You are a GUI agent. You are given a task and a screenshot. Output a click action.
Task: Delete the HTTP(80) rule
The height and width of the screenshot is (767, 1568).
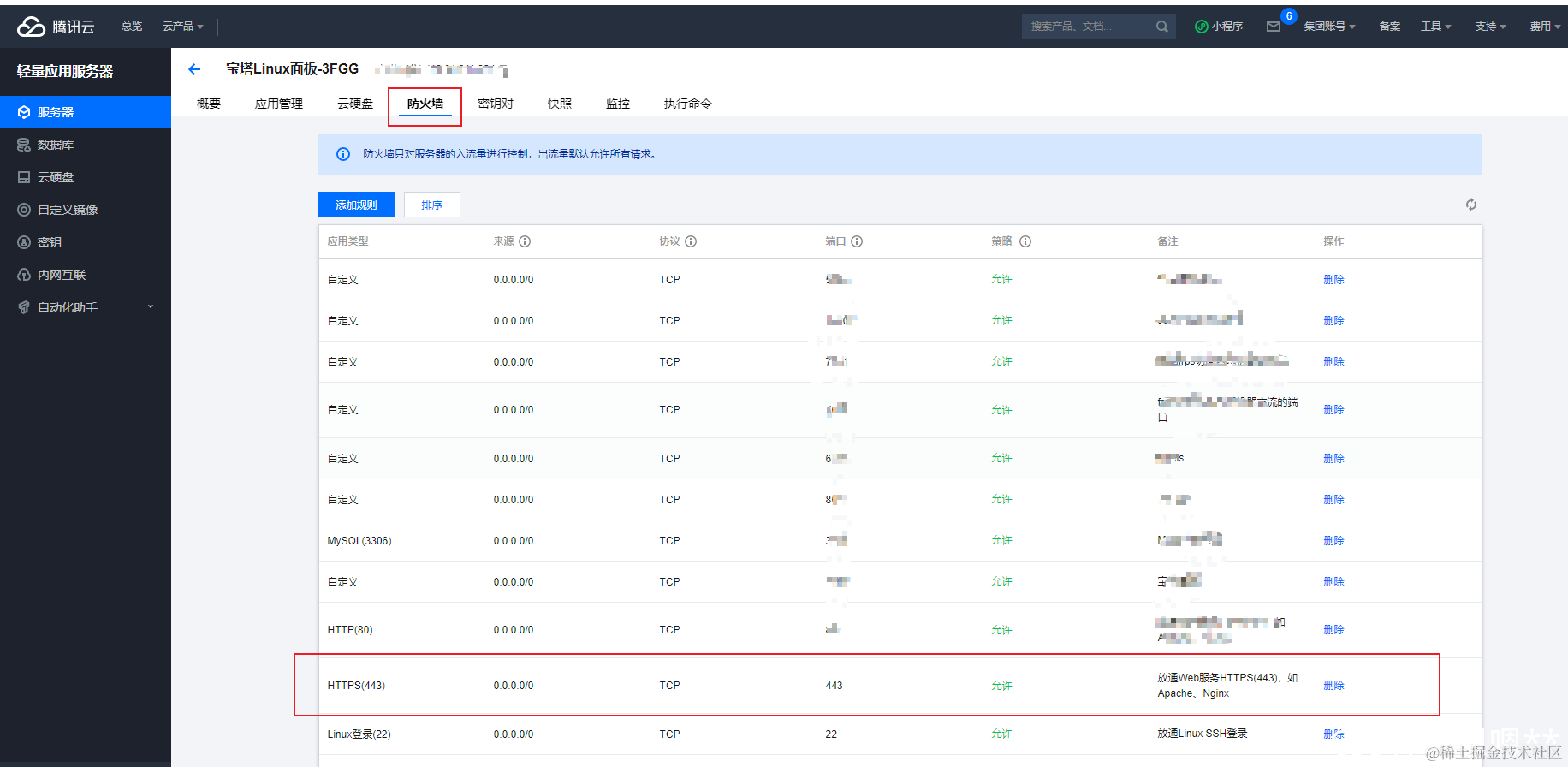coord(1333,630)
